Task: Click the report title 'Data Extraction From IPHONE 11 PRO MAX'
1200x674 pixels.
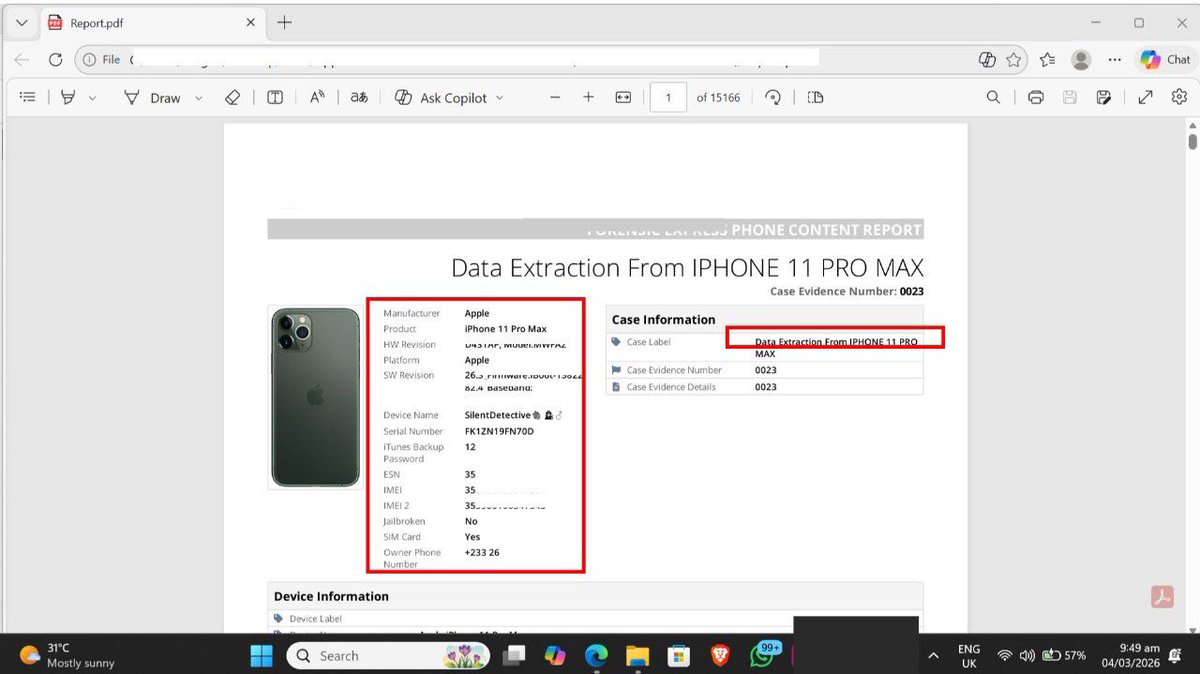Action: point(687,268)
